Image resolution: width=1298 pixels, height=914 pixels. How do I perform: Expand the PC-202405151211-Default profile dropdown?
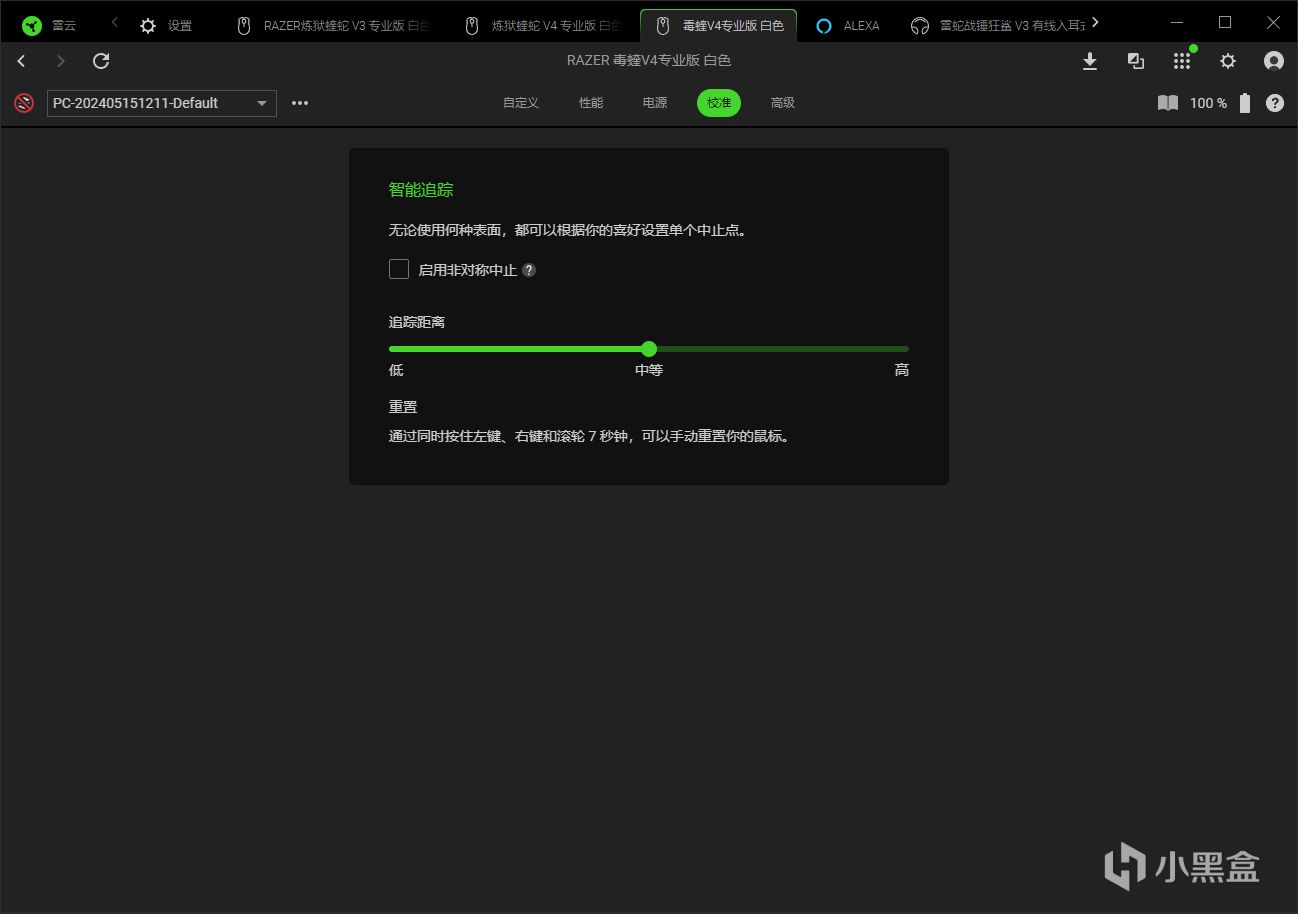click(x=162, y=103)
